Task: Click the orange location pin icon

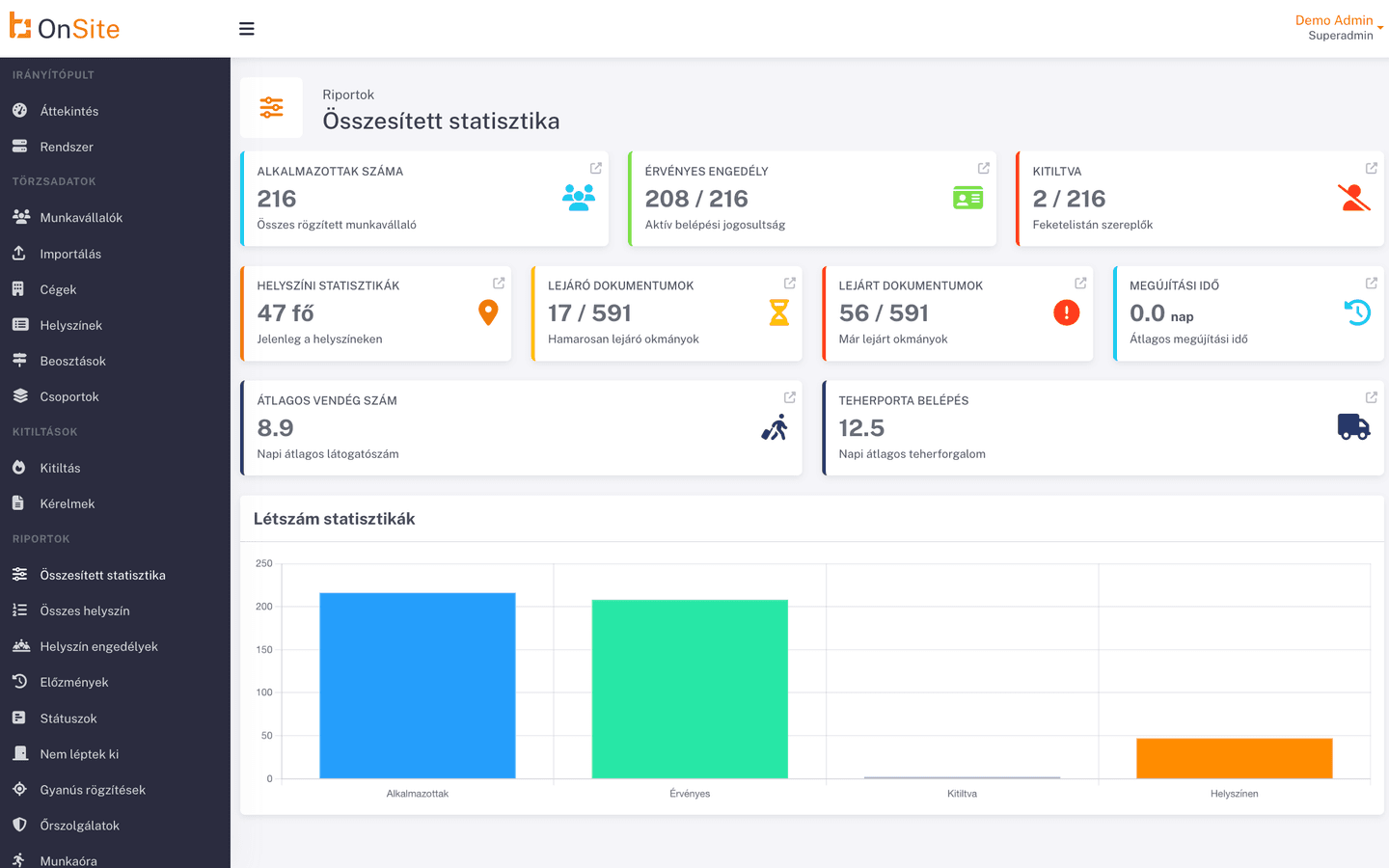Action: pos(488,312)
